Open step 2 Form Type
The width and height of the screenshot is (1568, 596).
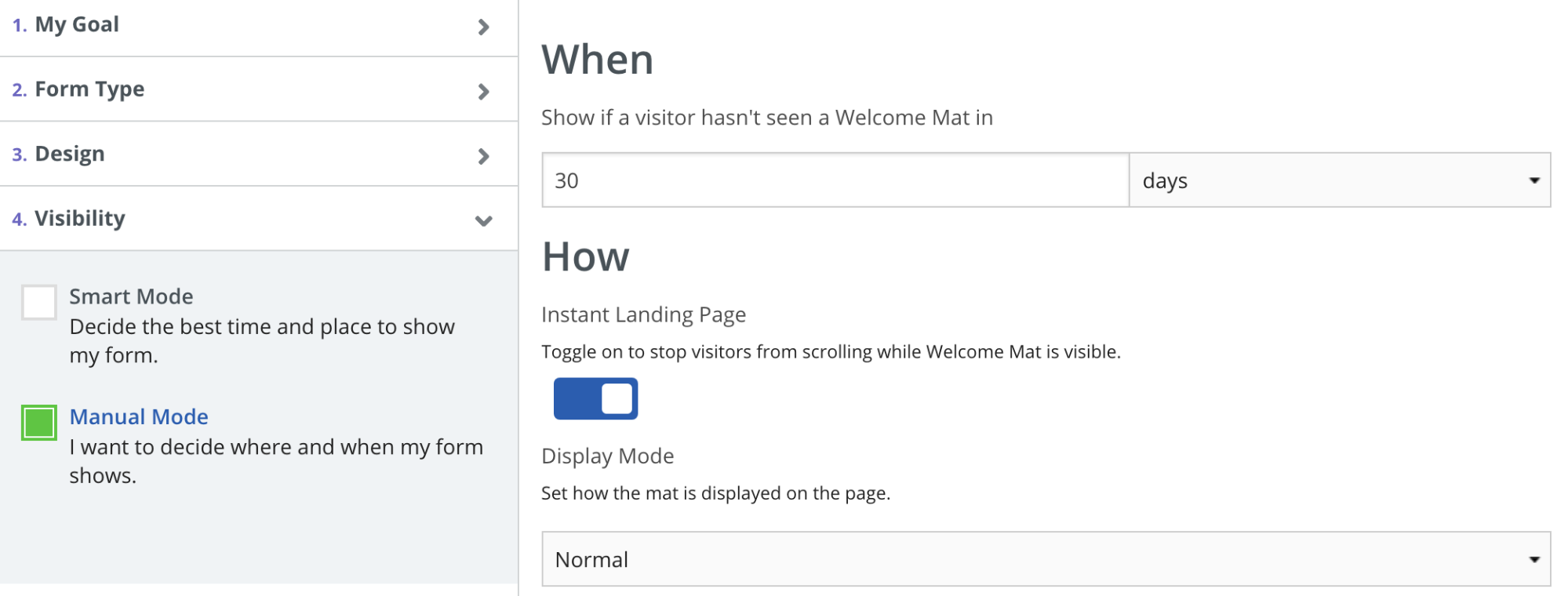click(89, 89)
